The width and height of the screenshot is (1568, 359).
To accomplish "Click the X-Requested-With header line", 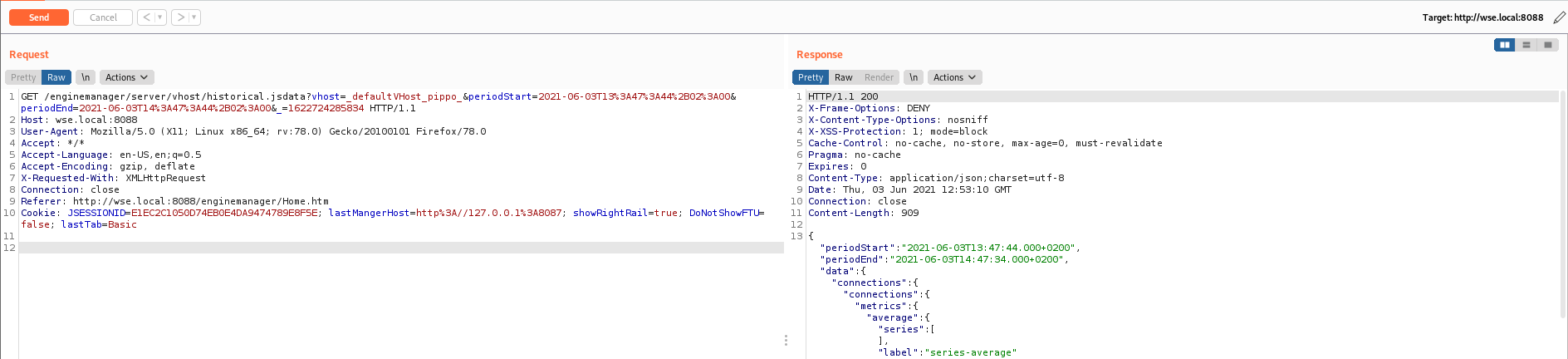I will click(x=113, y=178).
